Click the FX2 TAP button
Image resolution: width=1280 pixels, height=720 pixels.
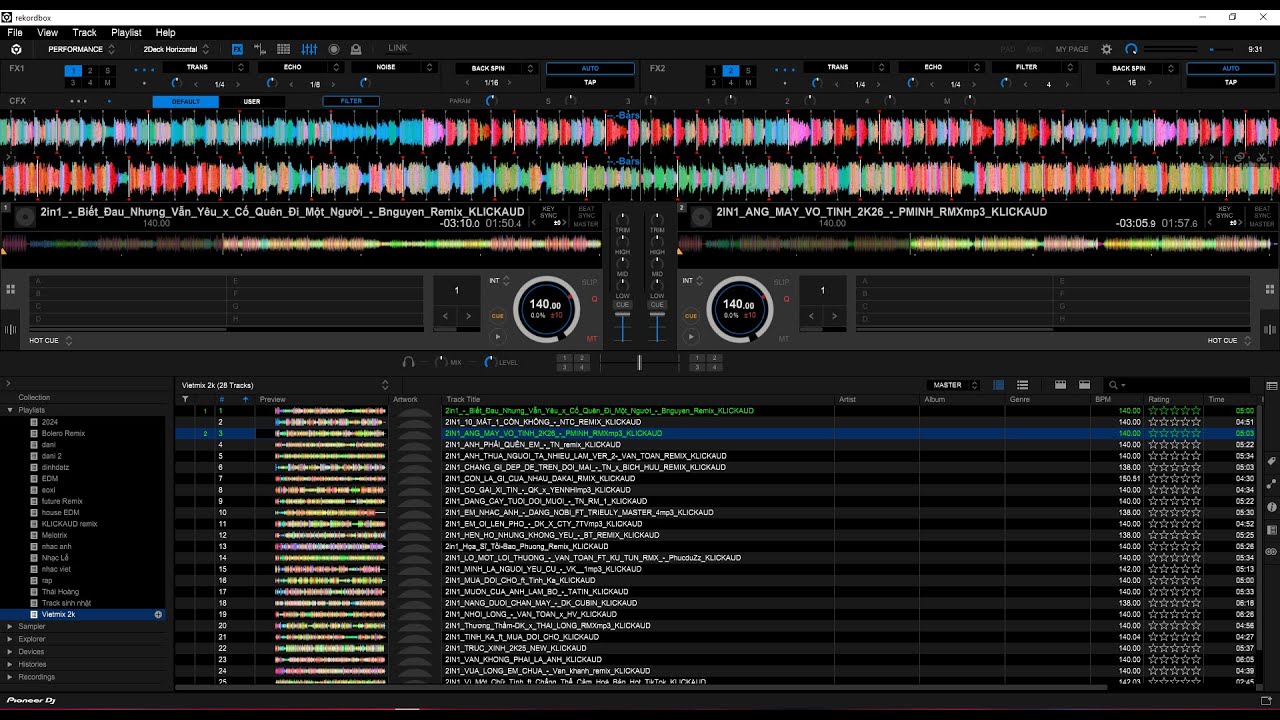click(1231, 82)
